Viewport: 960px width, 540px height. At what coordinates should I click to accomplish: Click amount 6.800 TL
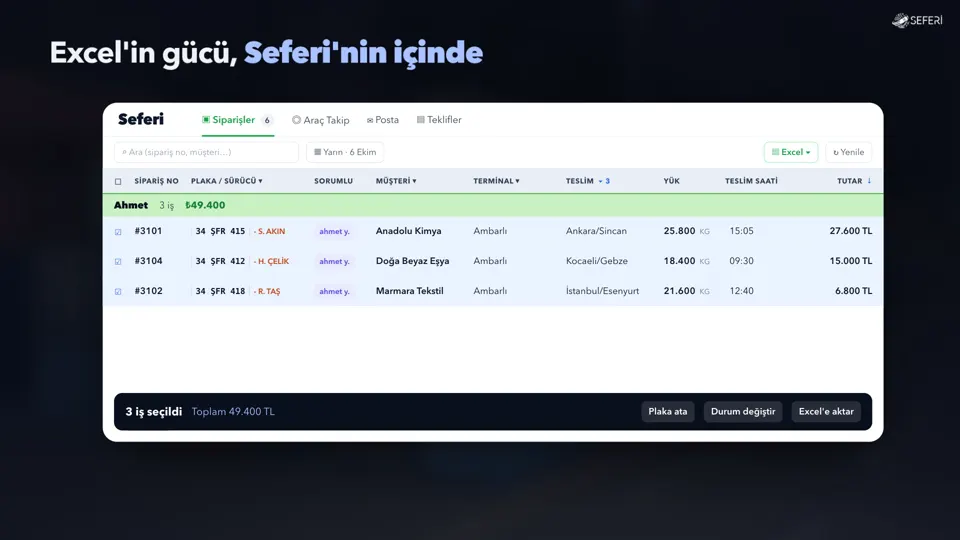coord(853,291)
